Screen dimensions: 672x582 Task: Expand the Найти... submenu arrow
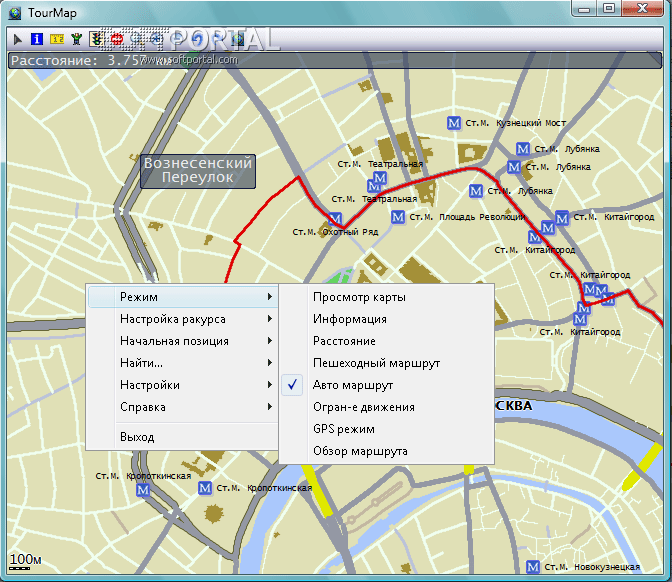270,363
